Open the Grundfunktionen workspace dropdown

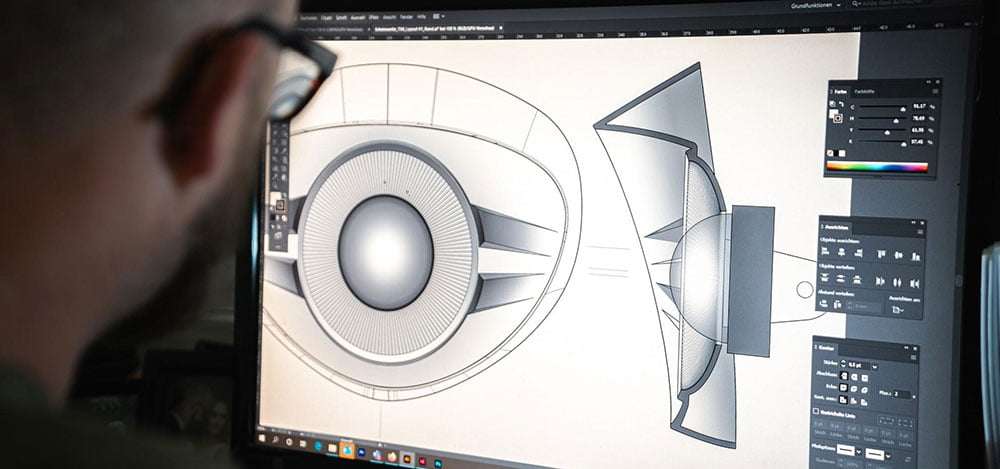coord(816,5)
